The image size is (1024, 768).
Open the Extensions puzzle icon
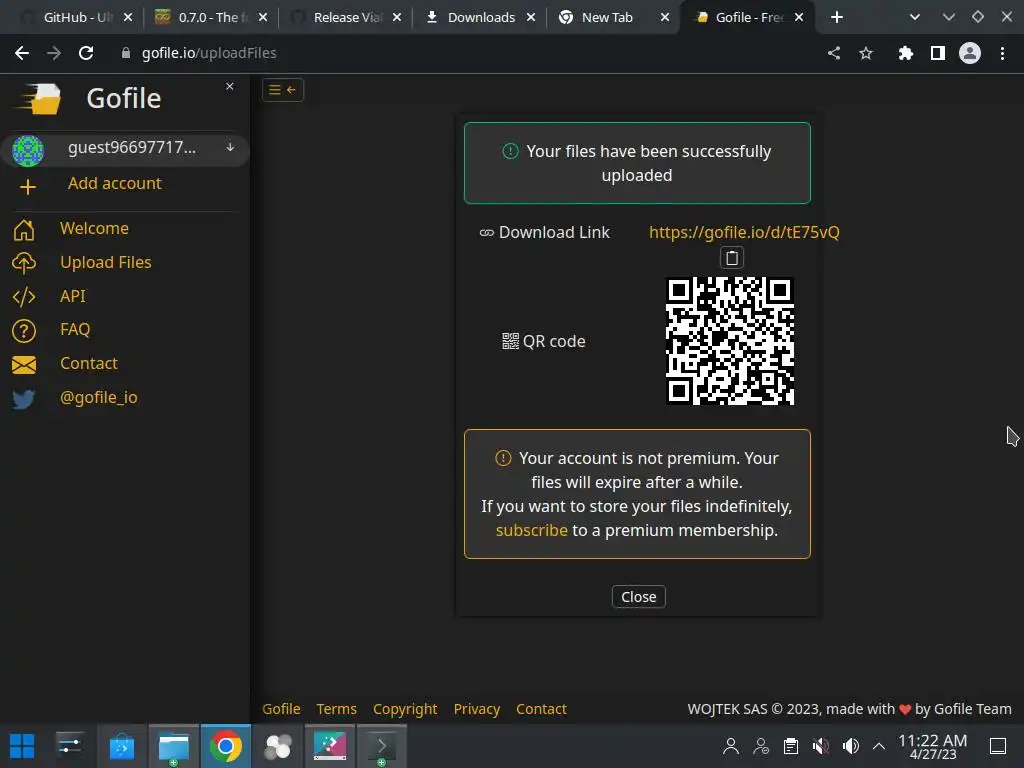(905, 53)
